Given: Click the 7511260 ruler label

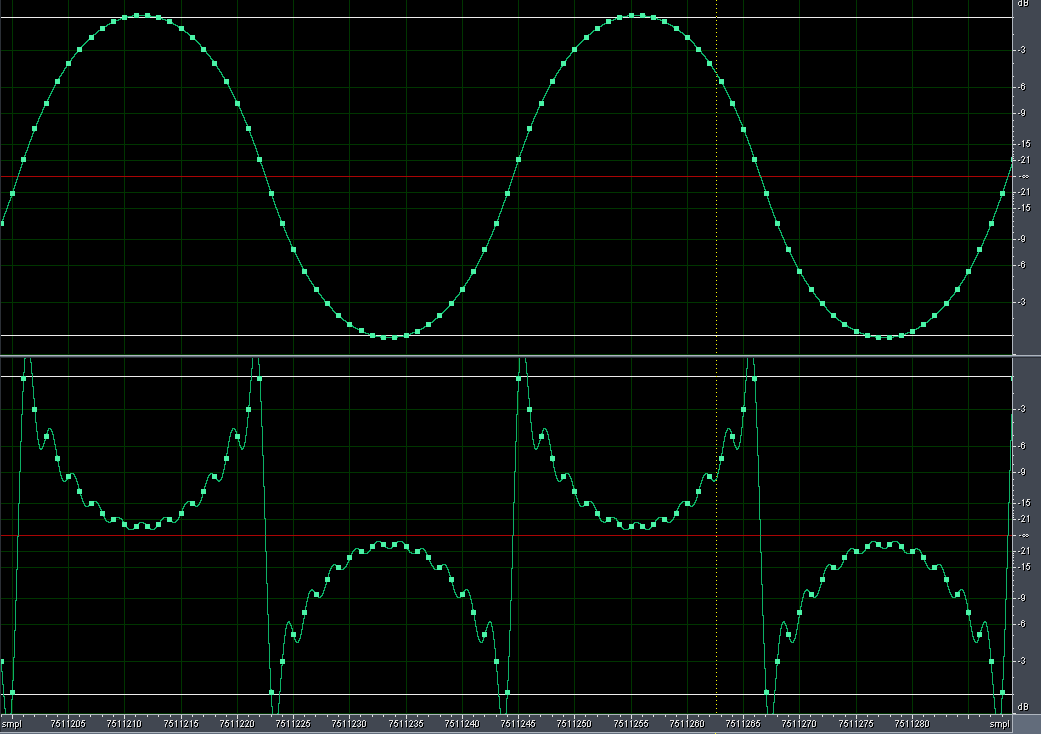Looking at the screenshot, I should (x=687, y=724).
